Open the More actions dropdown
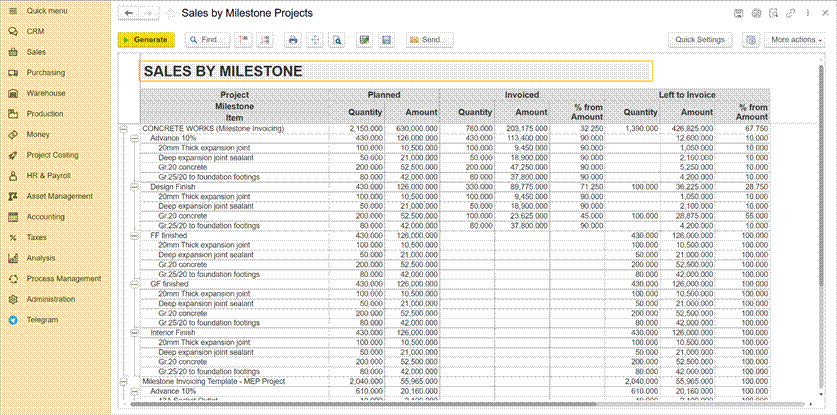The width and height of the screenshot is (837, 415). [x=796, y=40]
